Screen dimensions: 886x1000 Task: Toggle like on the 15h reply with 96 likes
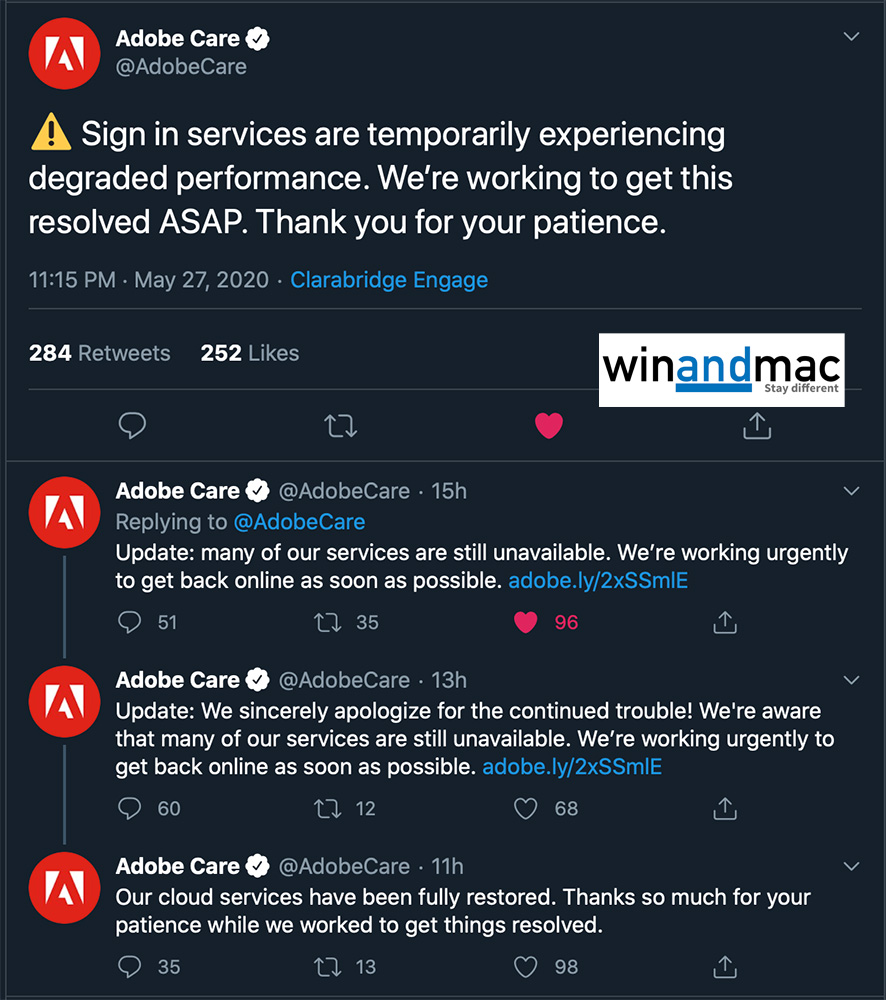(526, 622)
